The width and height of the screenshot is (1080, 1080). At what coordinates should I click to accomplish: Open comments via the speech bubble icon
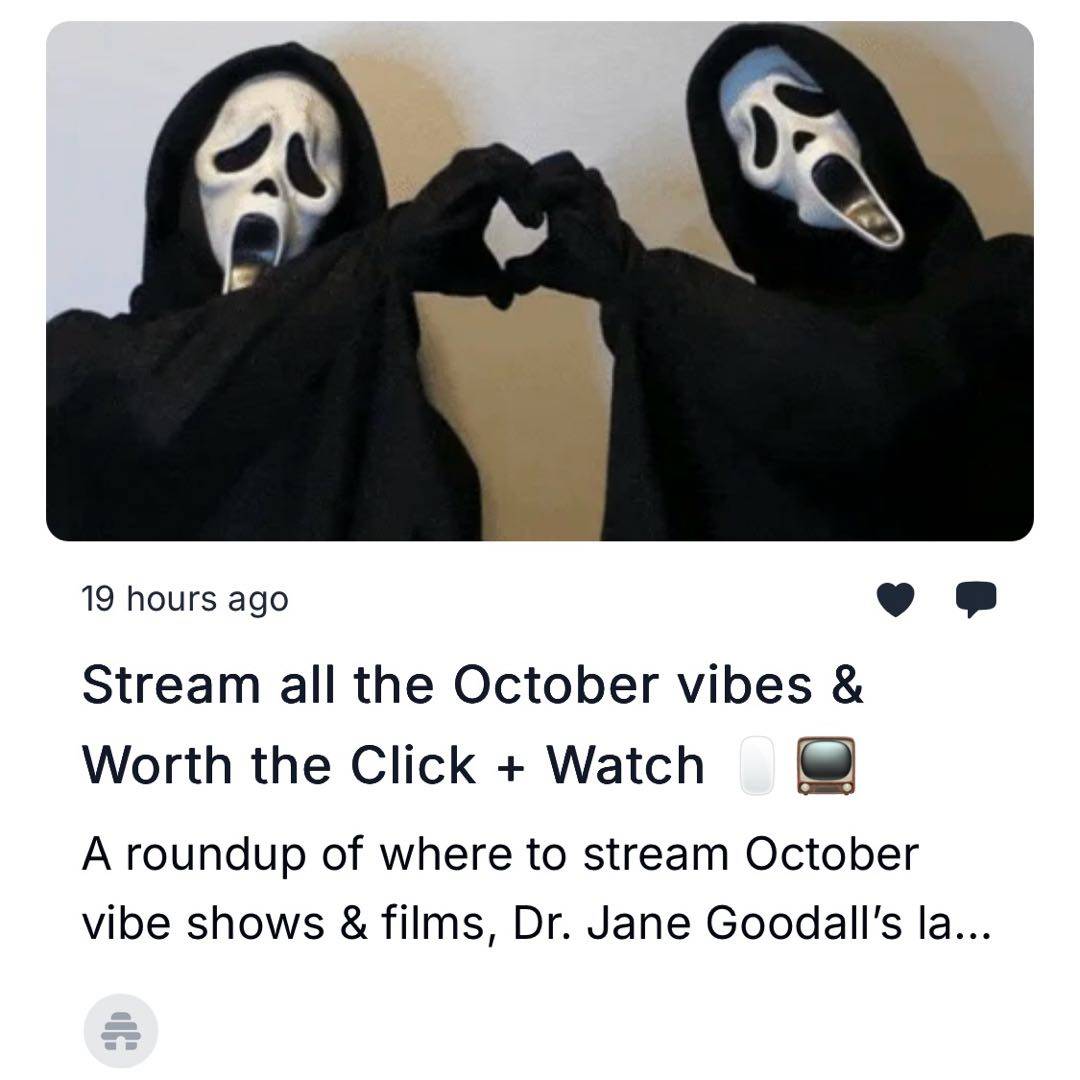coord(975,599)
